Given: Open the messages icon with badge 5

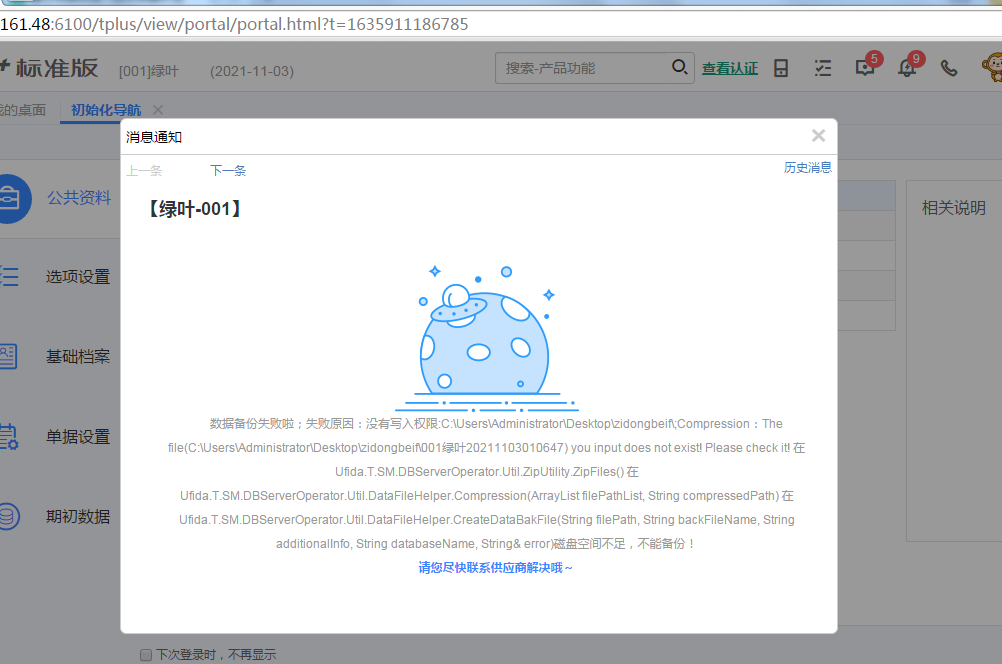Looking at the screenshot, I should [865, 67].
